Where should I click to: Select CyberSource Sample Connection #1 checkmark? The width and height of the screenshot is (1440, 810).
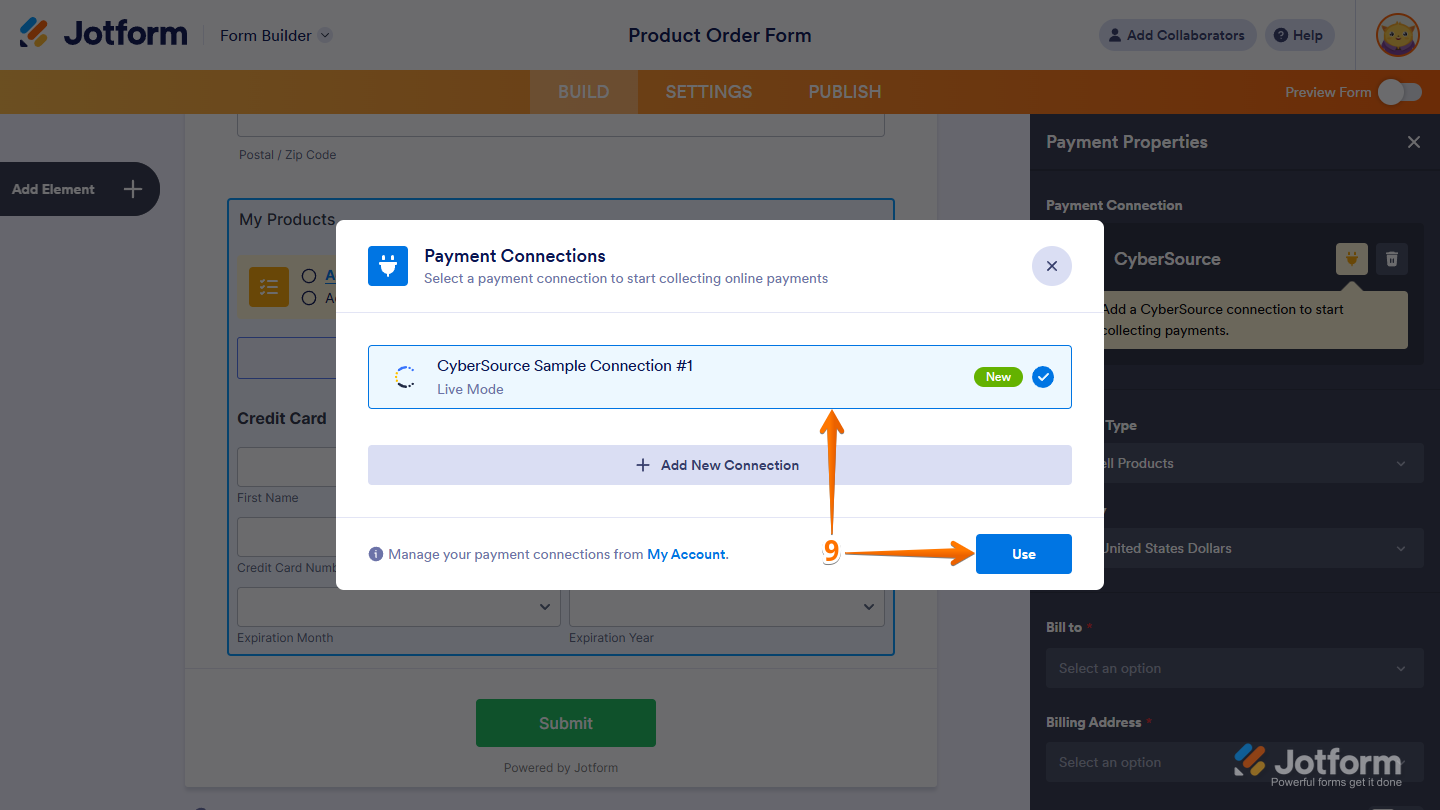click(1042, 377)
